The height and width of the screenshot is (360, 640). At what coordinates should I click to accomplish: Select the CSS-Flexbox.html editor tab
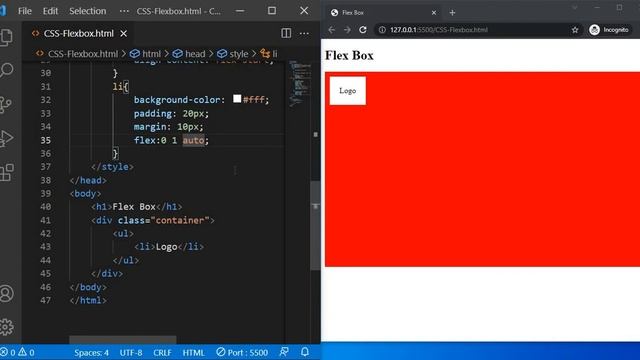click(79, 33)
